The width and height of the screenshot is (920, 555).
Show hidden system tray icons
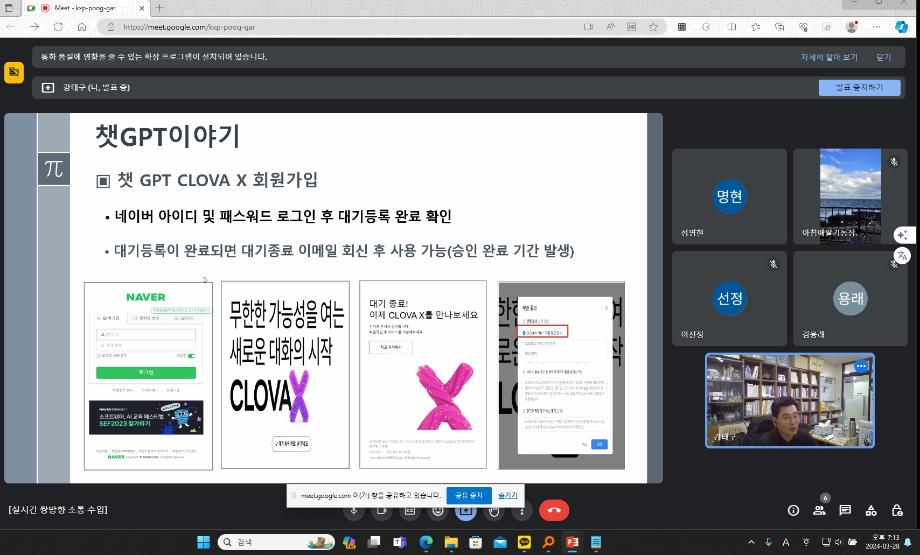tap(752, 542)
